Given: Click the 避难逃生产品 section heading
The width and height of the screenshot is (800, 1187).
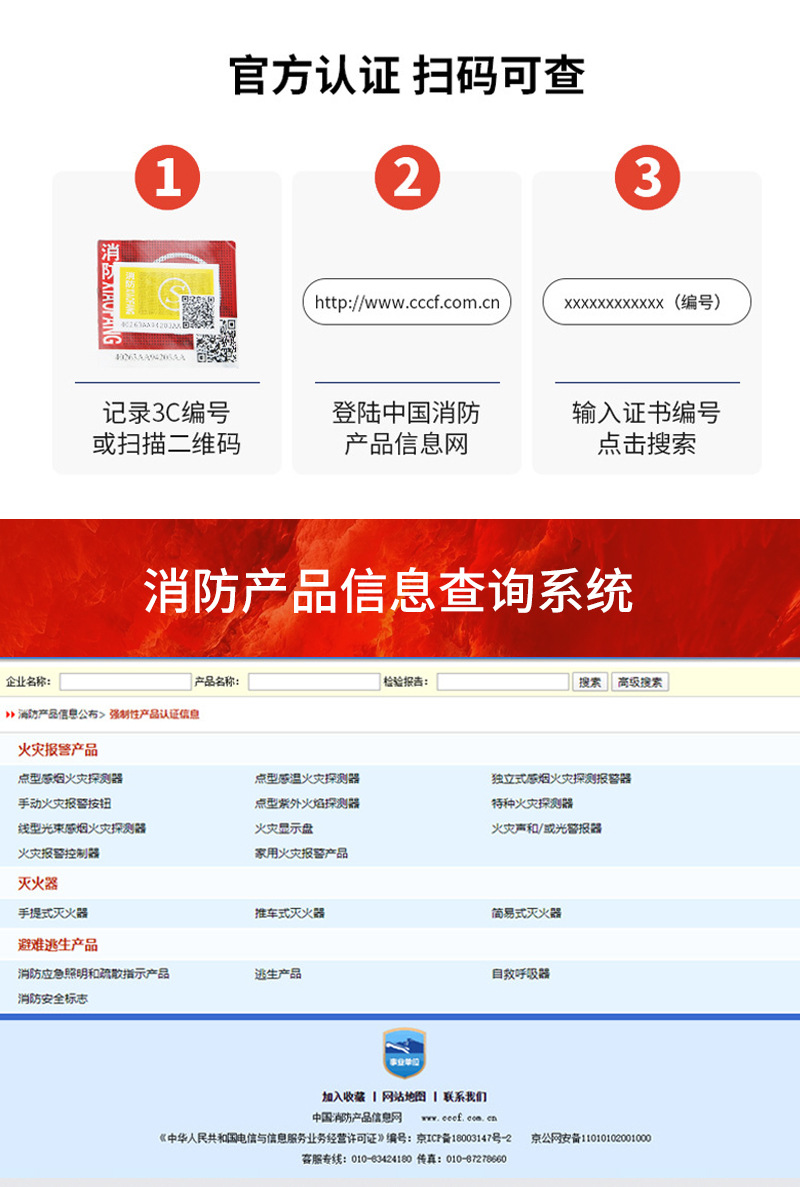Looking at the screenshot, I should click(58, 945).
